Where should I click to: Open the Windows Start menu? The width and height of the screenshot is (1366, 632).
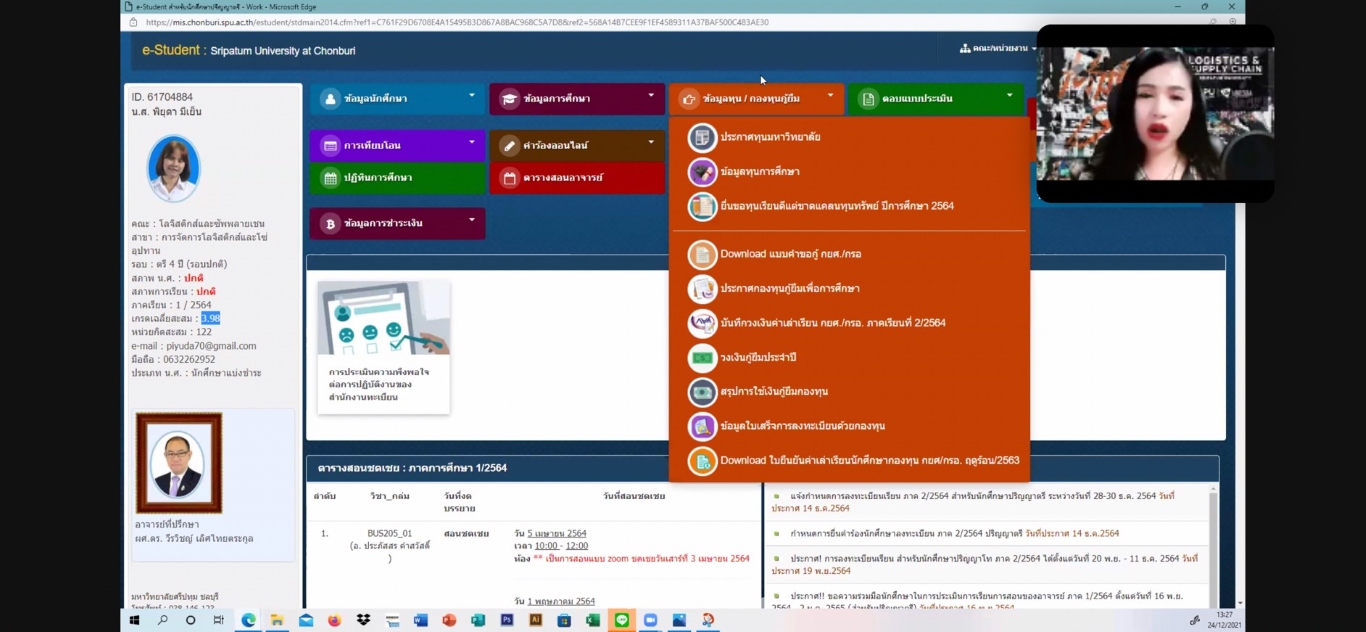(134, 620)
